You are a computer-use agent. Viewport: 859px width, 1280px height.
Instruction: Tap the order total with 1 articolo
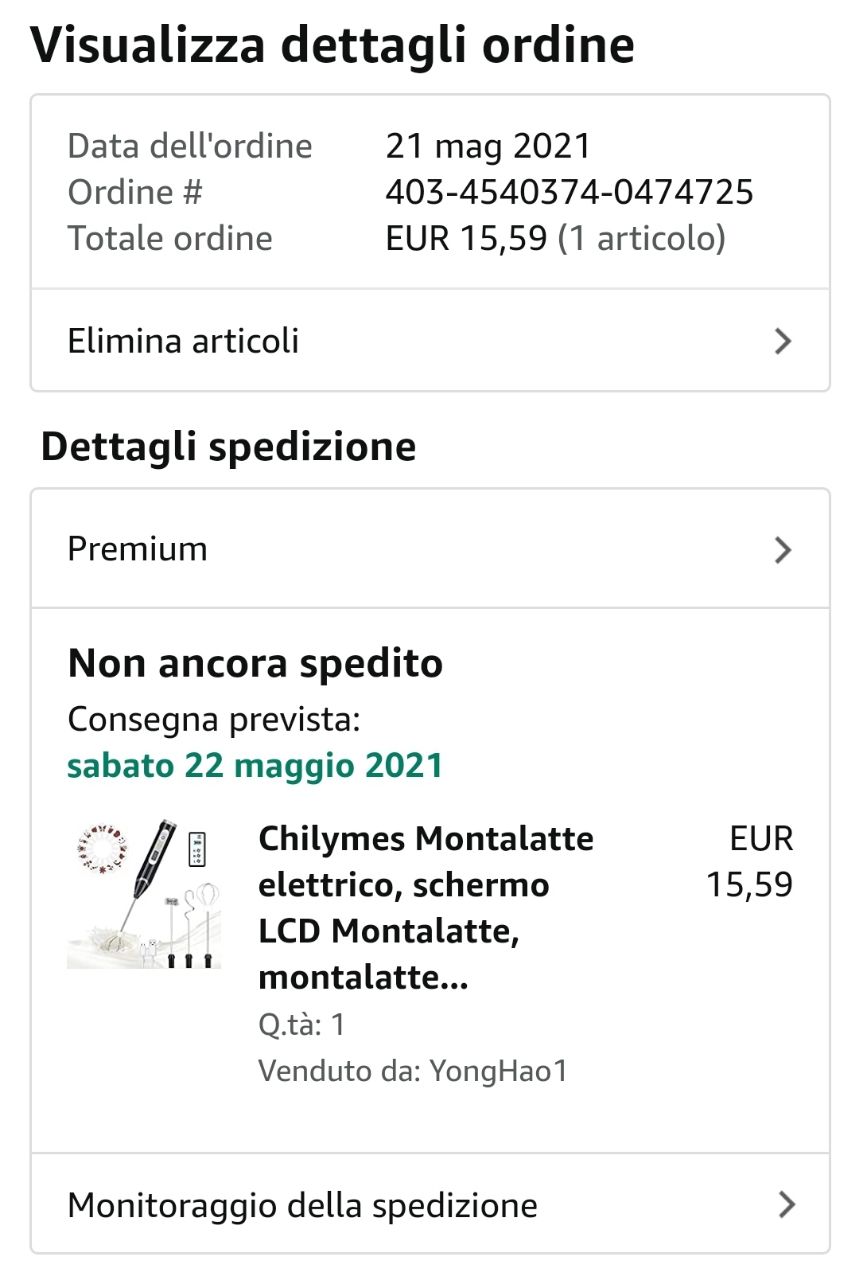click(555, 238)
